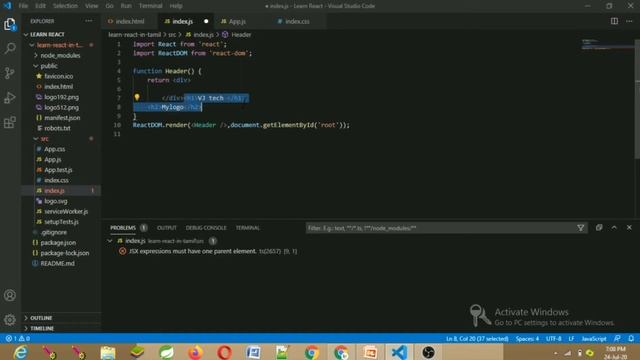Switch to OBS Studio in taskbar
The image size is (640, 360).
click(x=428, y=352)
